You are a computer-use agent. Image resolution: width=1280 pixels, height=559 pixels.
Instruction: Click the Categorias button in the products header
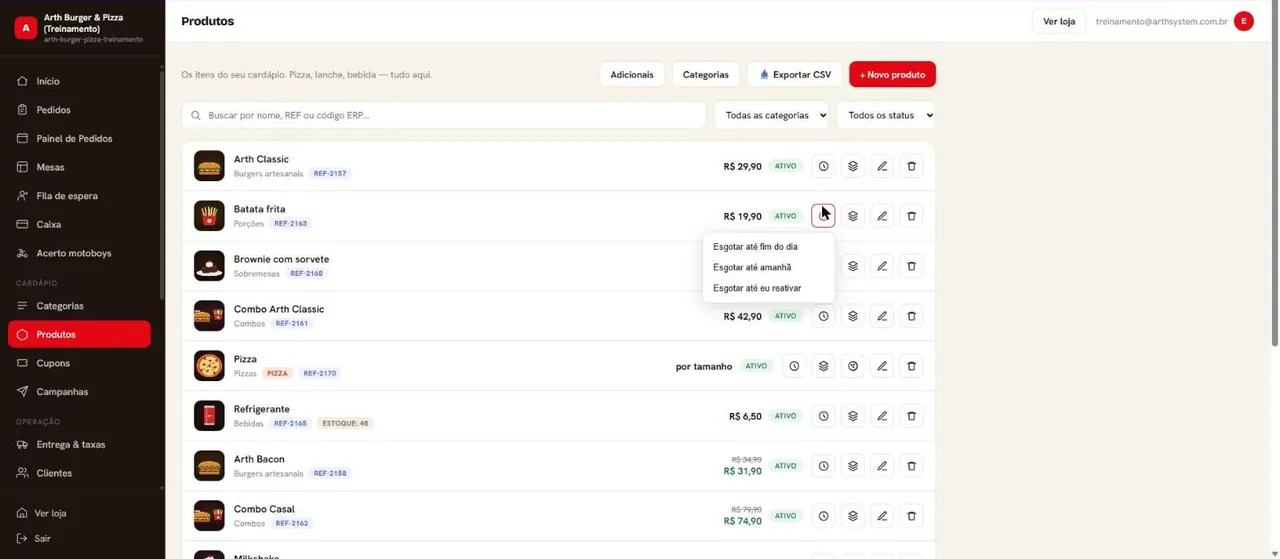(706, 75)
